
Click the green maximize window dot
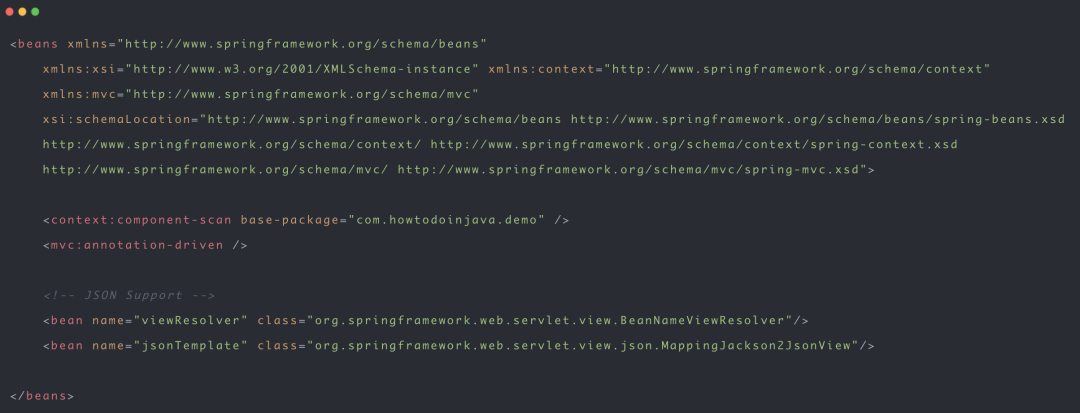[35, 12]
